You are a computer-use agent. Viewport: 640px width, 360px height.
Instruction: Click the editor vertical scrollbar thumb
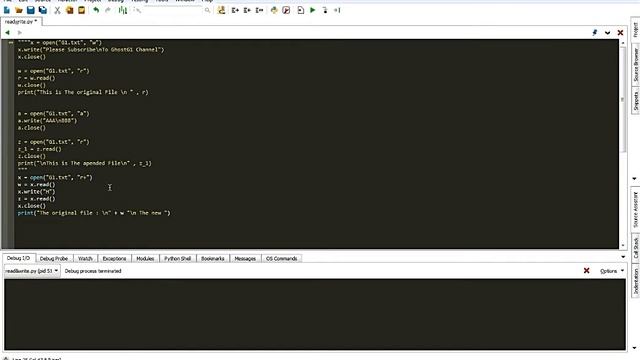coord(623,100)
